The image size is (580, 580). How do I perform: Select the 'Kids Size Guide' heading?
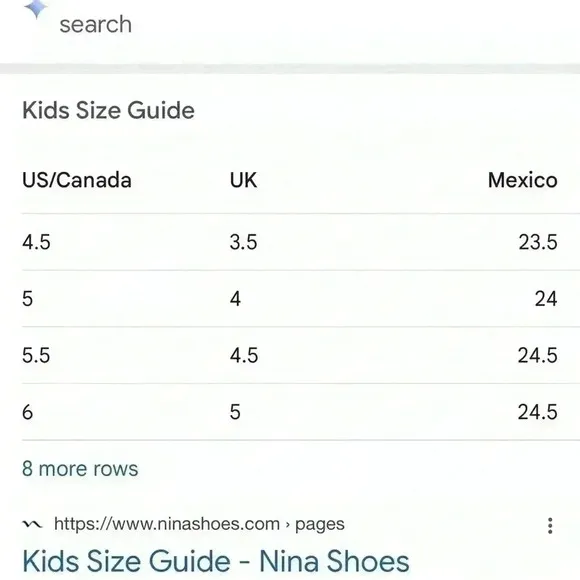[x=108, y=110]
